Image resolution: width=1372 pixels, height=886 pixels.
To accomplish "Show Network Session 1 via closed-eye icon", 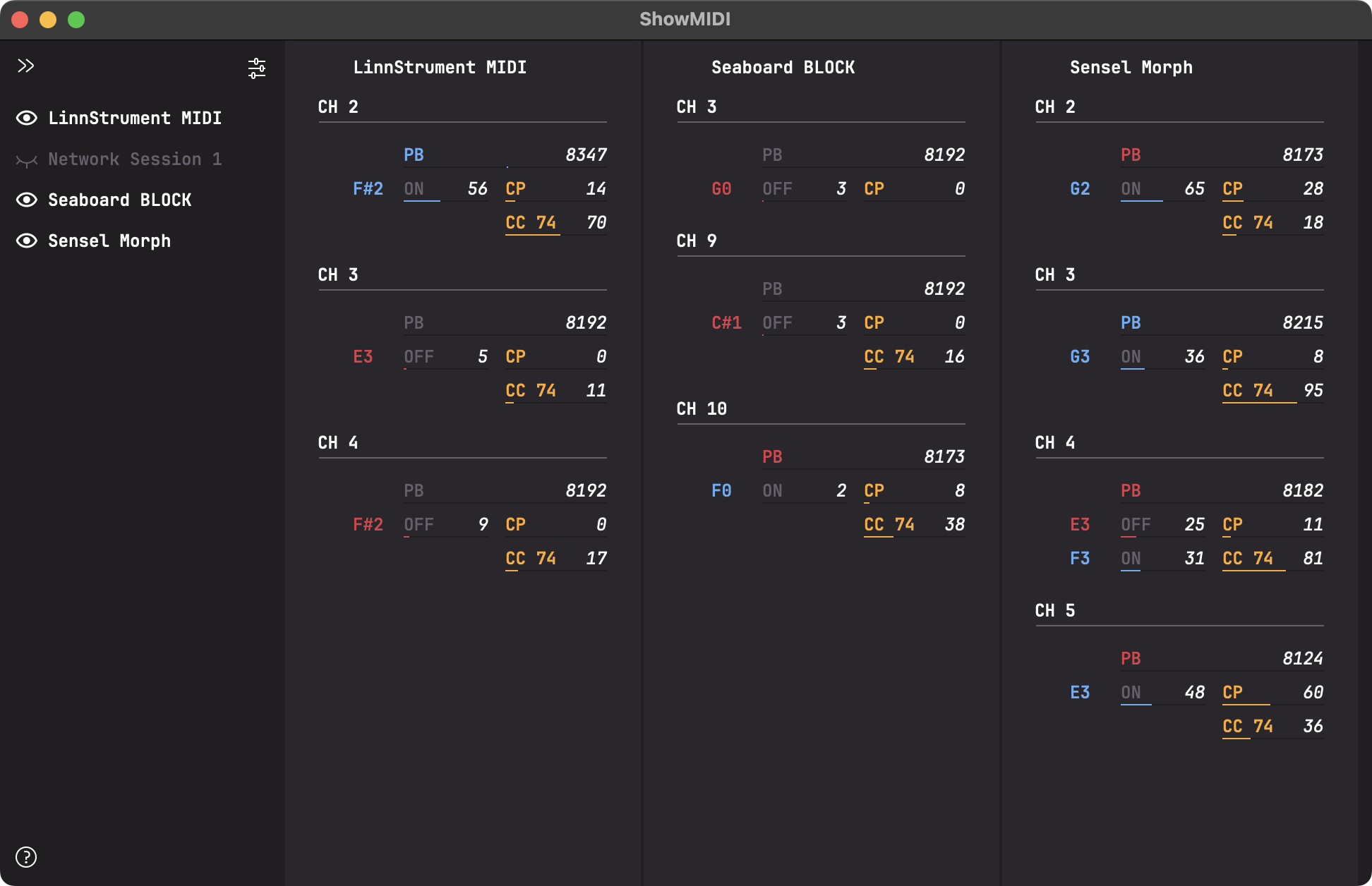I will tap(27, 160).
